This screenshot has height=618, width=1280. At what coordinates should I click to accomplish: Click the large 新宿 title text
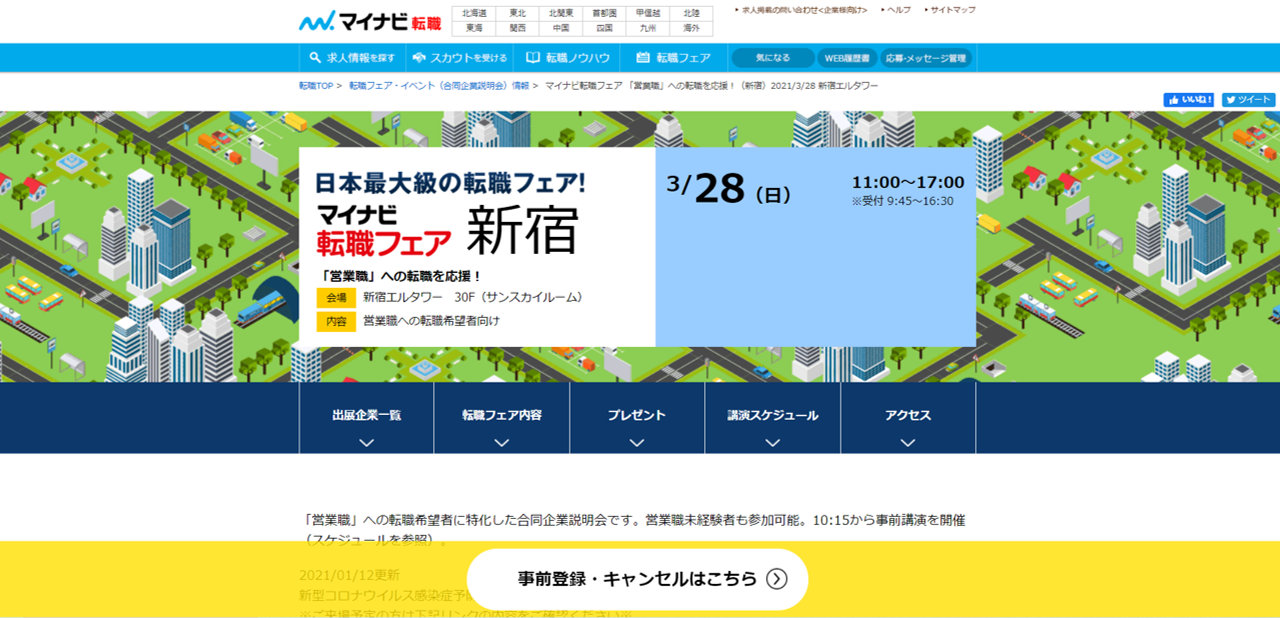pos(523,231)
